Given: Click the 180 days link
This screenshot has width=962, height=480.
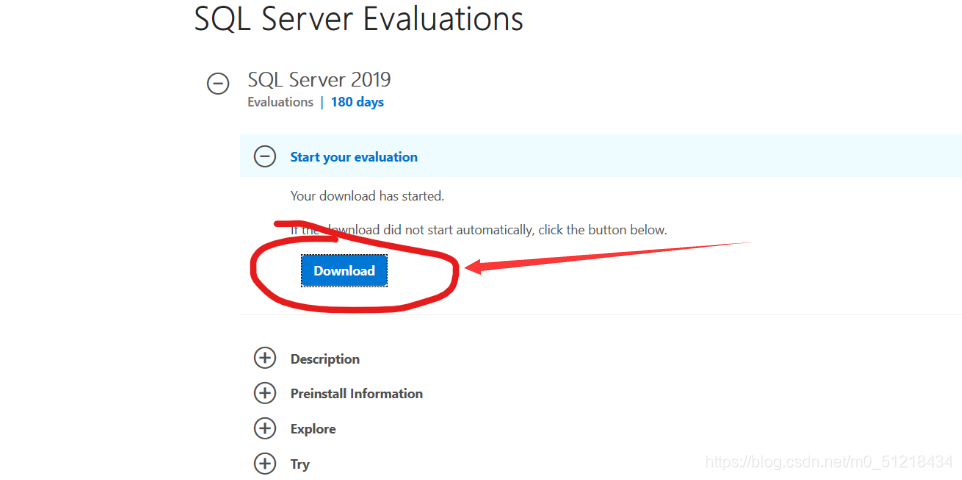Looking at the screenshot, I should [357, 102].
